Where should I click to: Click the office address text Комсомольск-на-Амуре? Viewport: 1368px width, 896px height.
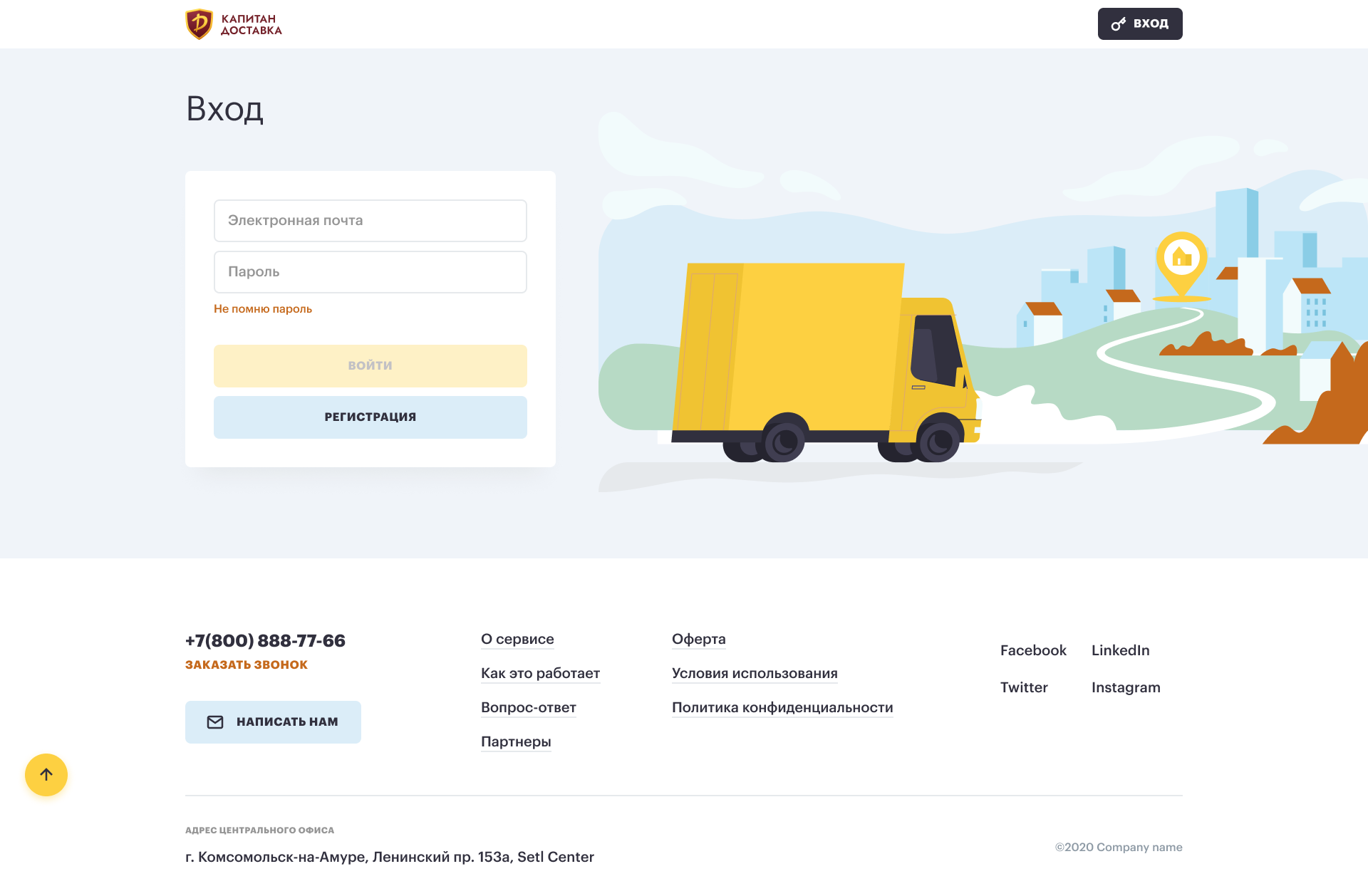coord(390,857)
